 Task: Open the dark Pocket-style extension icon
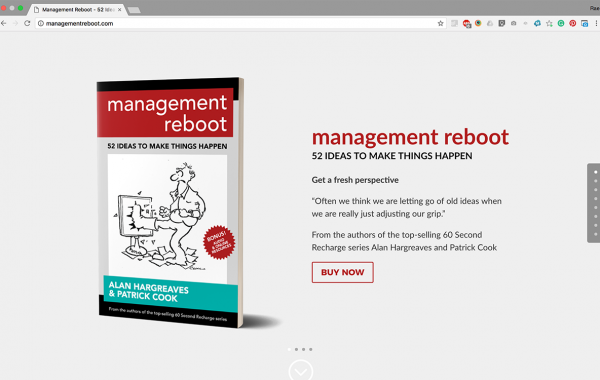tap(502, 23)
